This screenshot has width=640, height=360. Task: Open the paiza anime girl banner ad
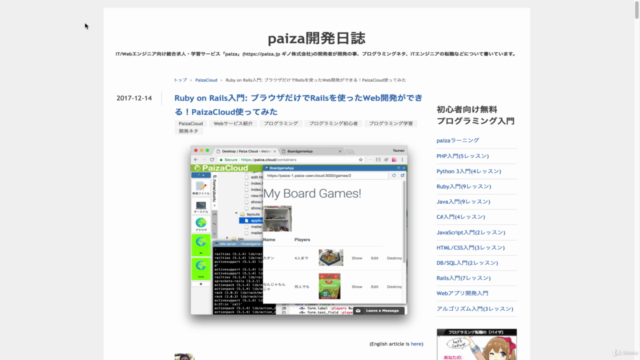click(476, 344)
